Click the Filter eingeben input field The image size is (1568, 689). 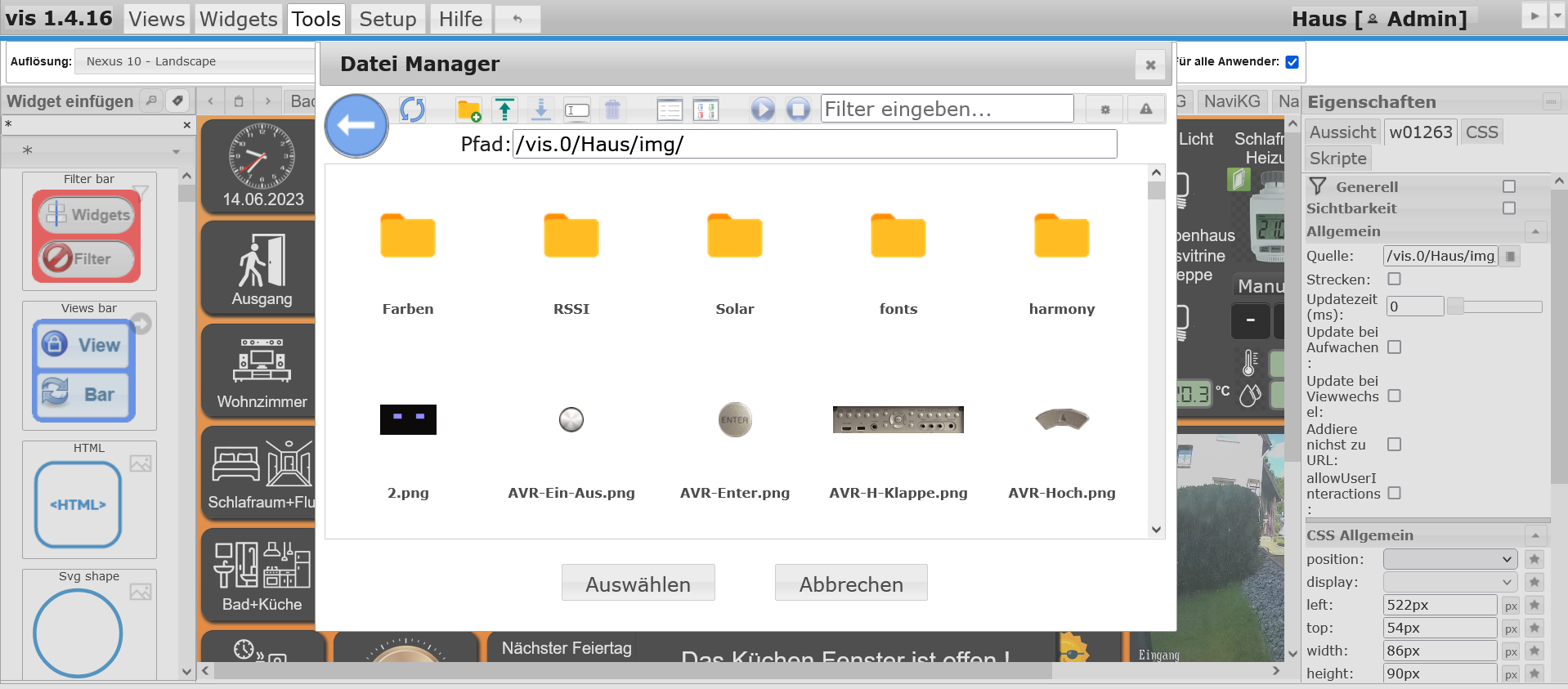point(948,109)
